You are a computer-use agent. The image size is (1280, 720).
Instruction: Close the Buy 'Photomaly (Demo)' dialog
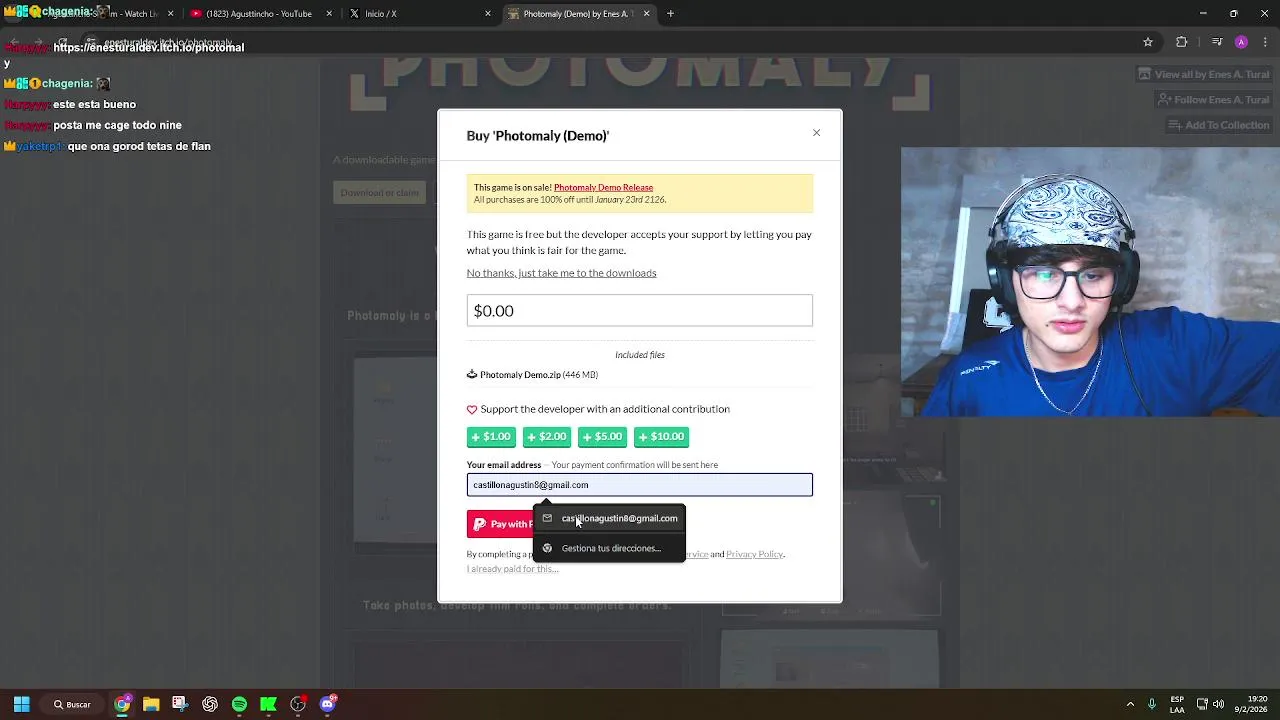[x=816, y=133]
